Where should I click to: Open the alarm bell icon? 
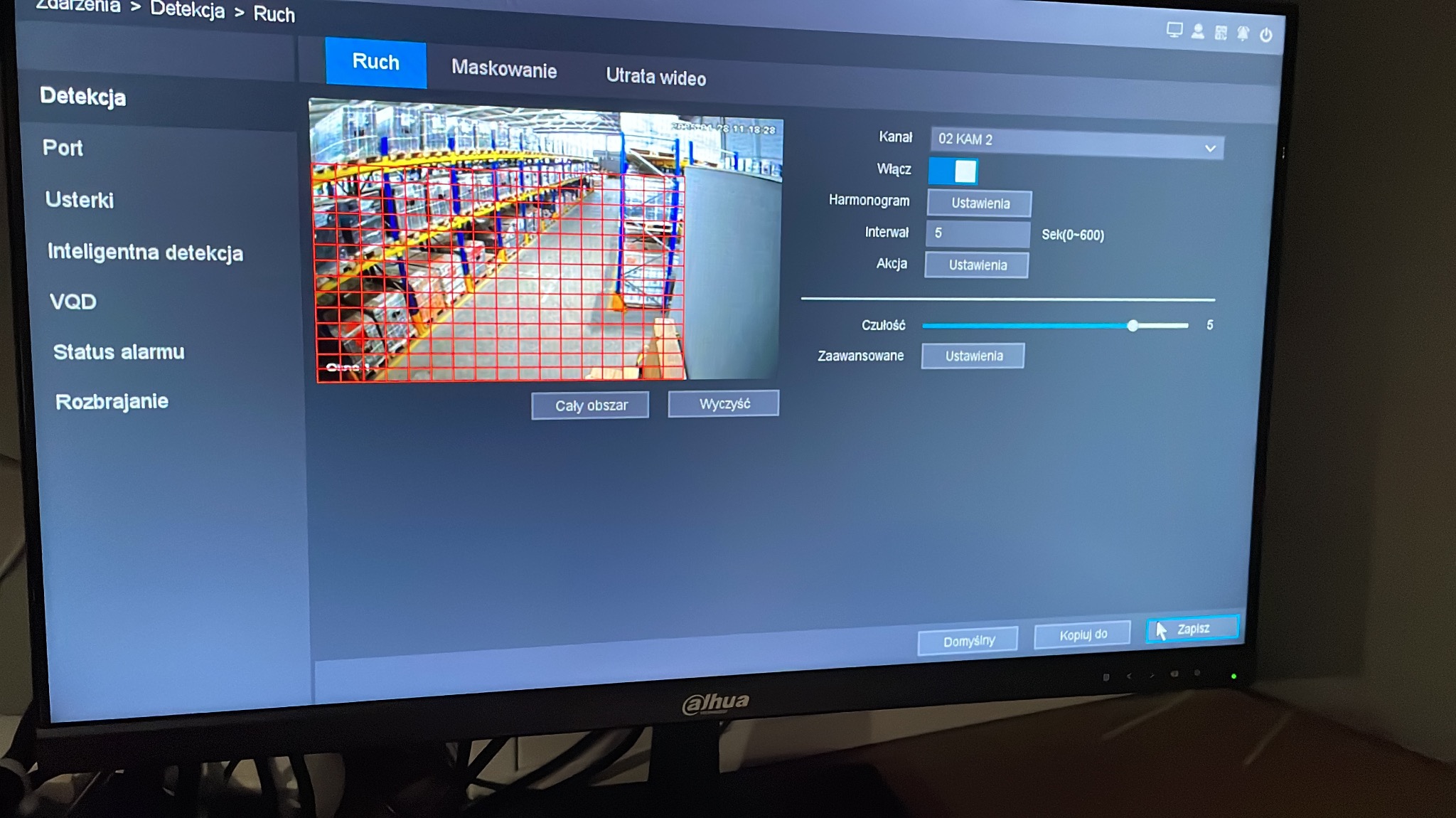pos(1243,33)
